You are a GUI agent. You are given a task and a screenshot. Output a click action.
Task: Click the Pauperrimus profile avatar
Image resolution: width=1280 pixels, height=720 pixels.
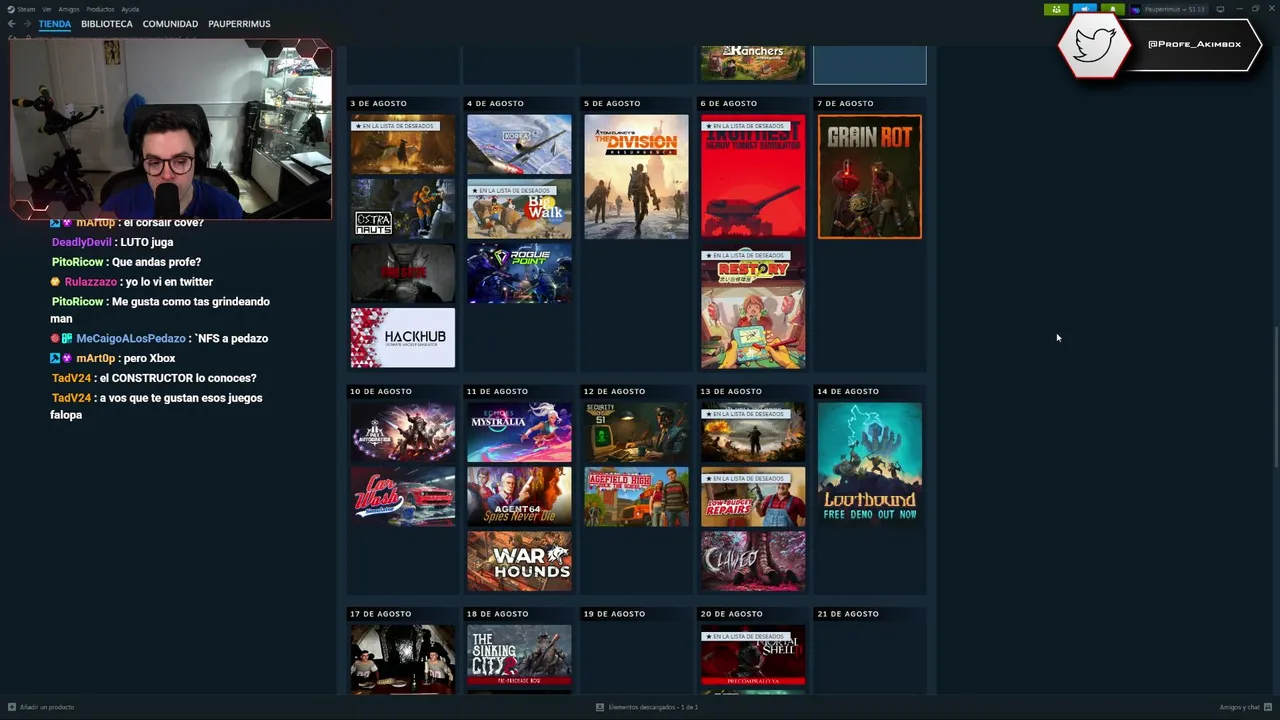1137,9
